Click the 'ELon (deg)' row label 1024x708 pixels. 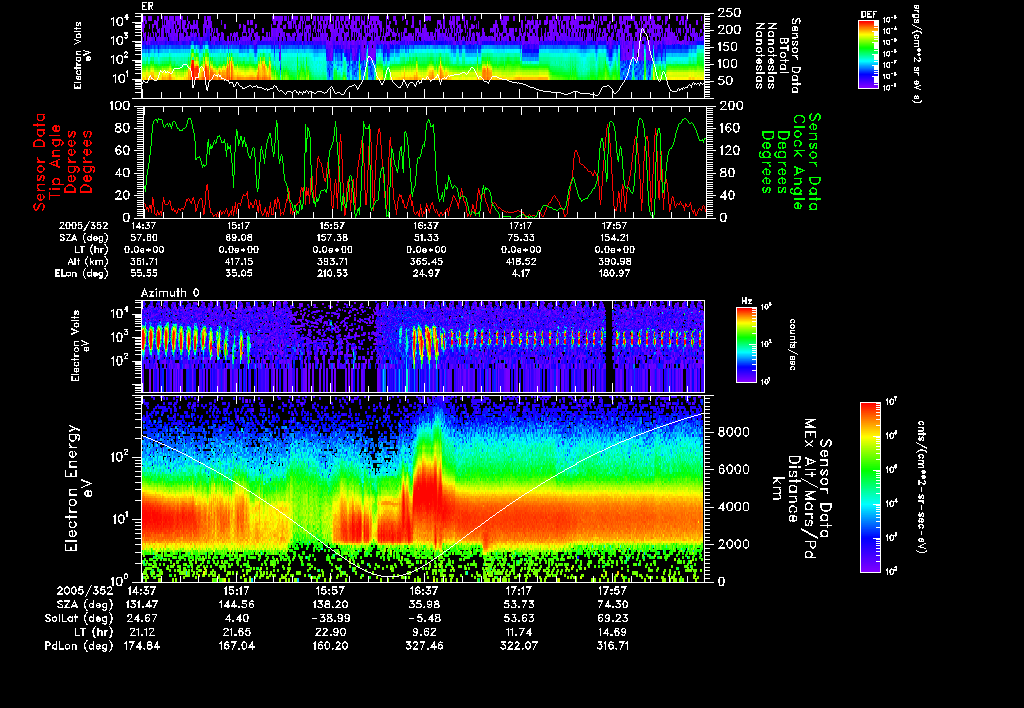pos(82,273)
